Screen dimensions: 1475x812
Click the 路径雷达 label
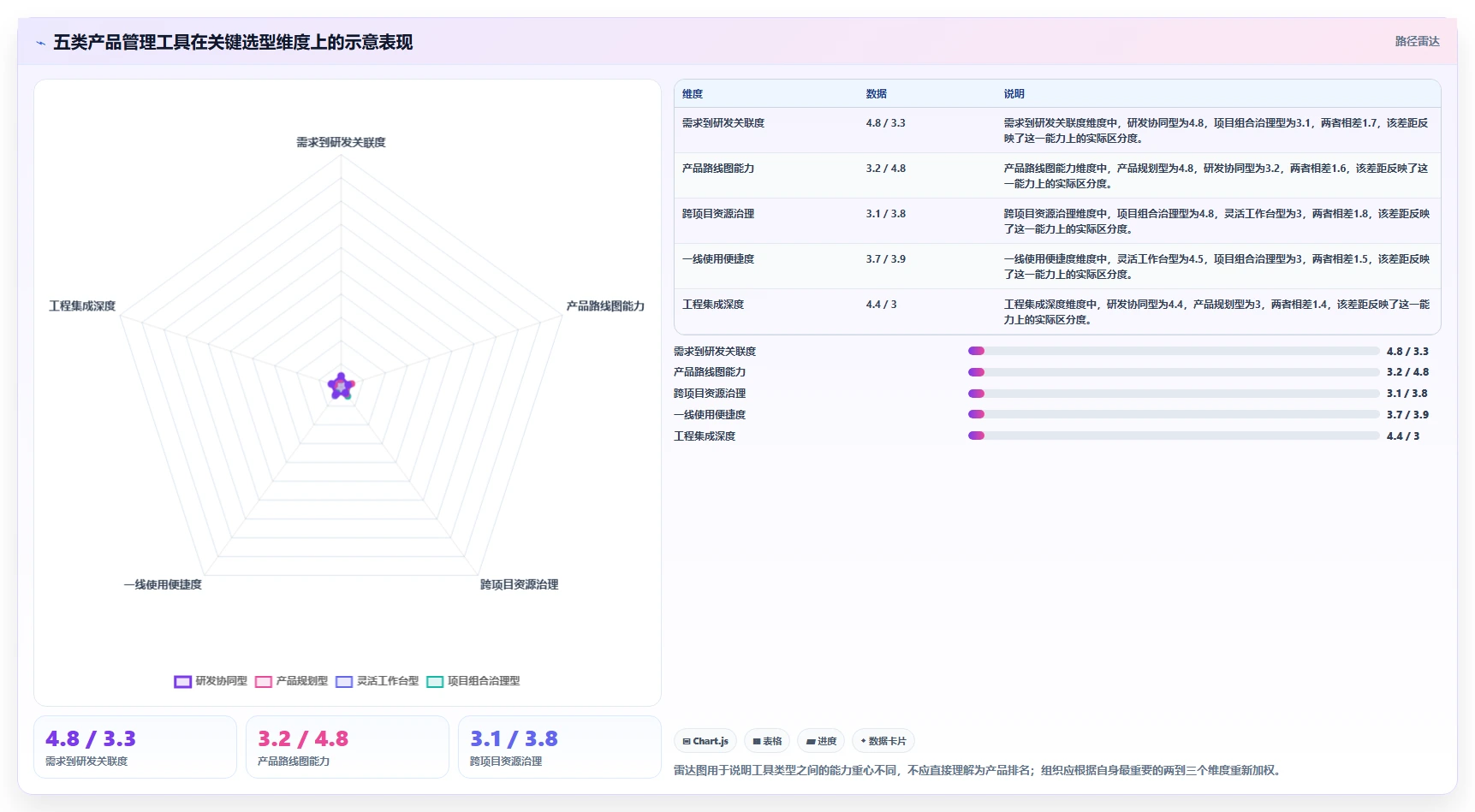(x=1417, y=41)
